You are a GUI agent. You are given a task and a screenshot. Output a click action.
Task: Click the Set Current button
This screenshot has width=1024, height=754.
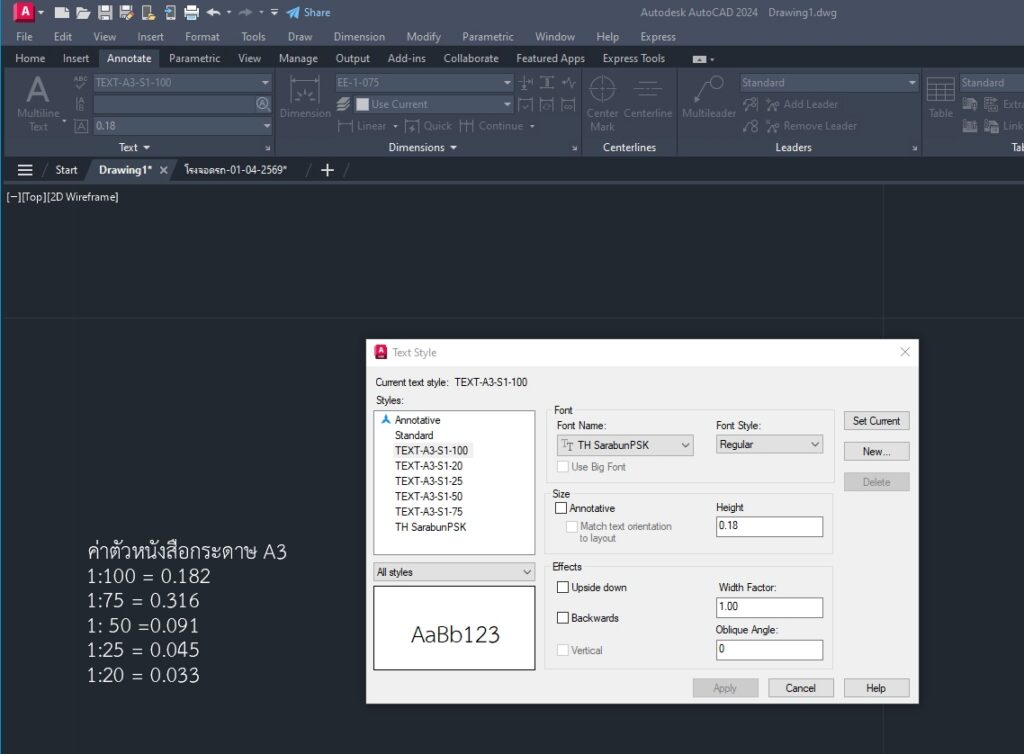[x=876, y=420]
